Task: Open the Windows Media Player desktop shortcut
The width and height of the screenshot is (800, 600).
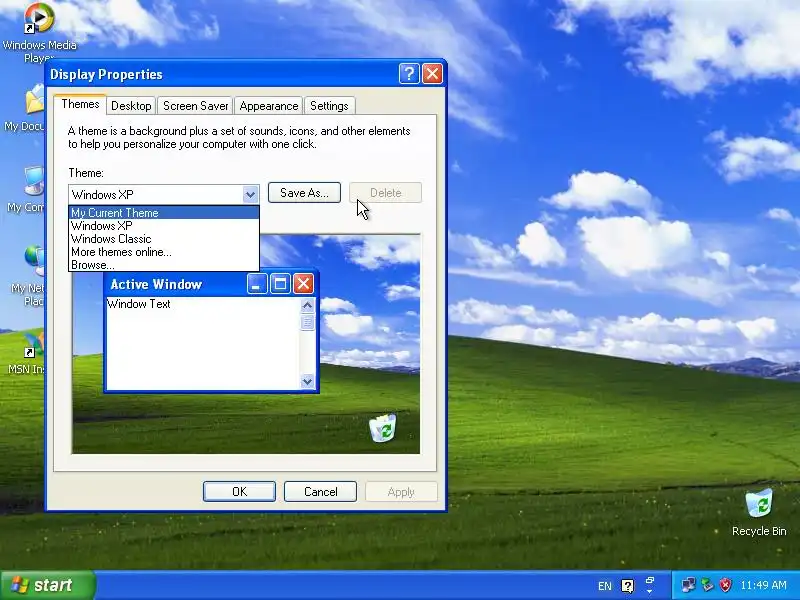Action: pos(39,32)
